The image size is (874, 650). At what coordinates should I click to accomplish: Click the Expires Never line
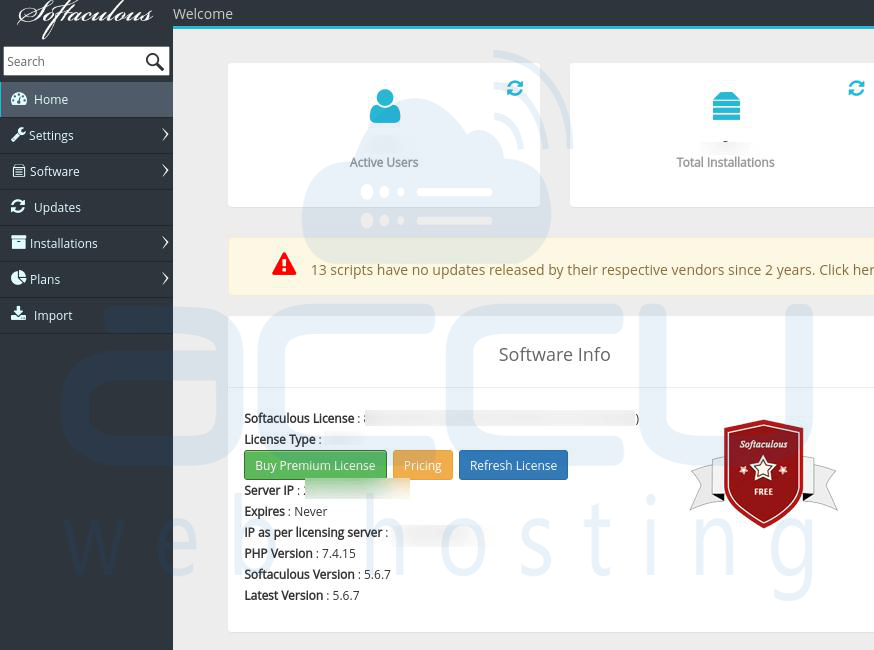[x=285, y=512]
